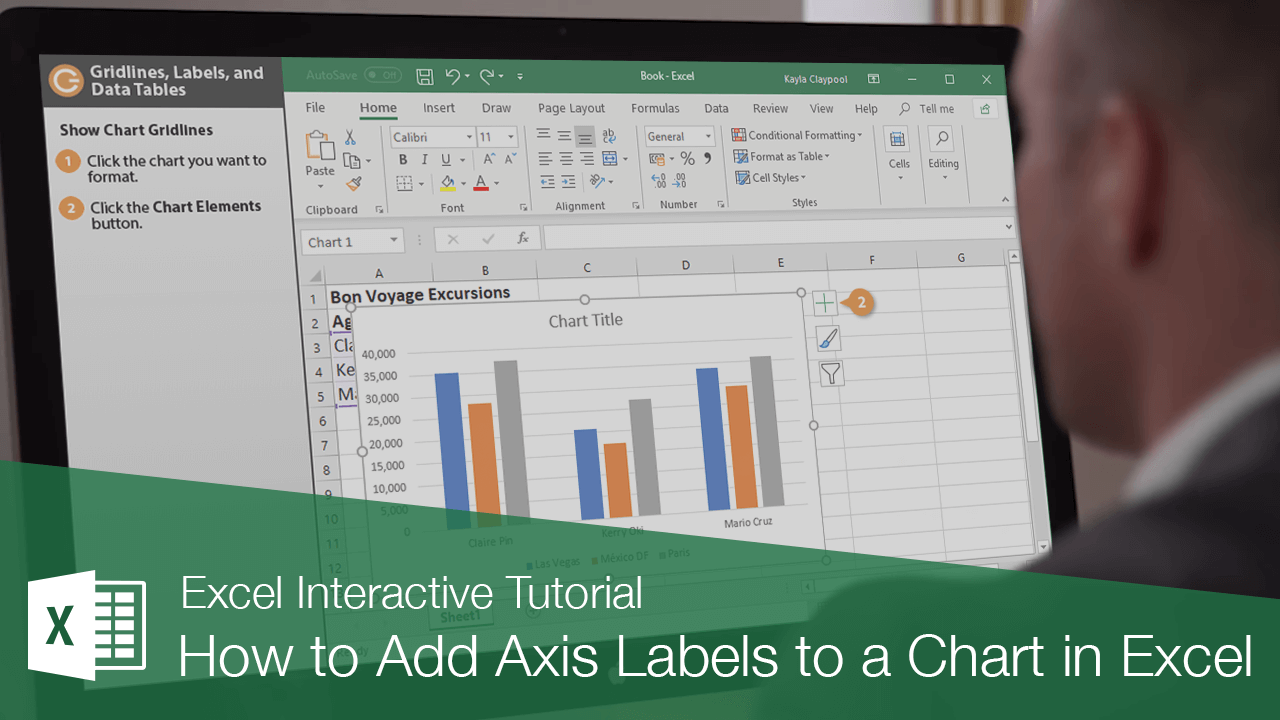Click the Wrap Text icon
1280x720 pixels.
click(x=610, y=136)
